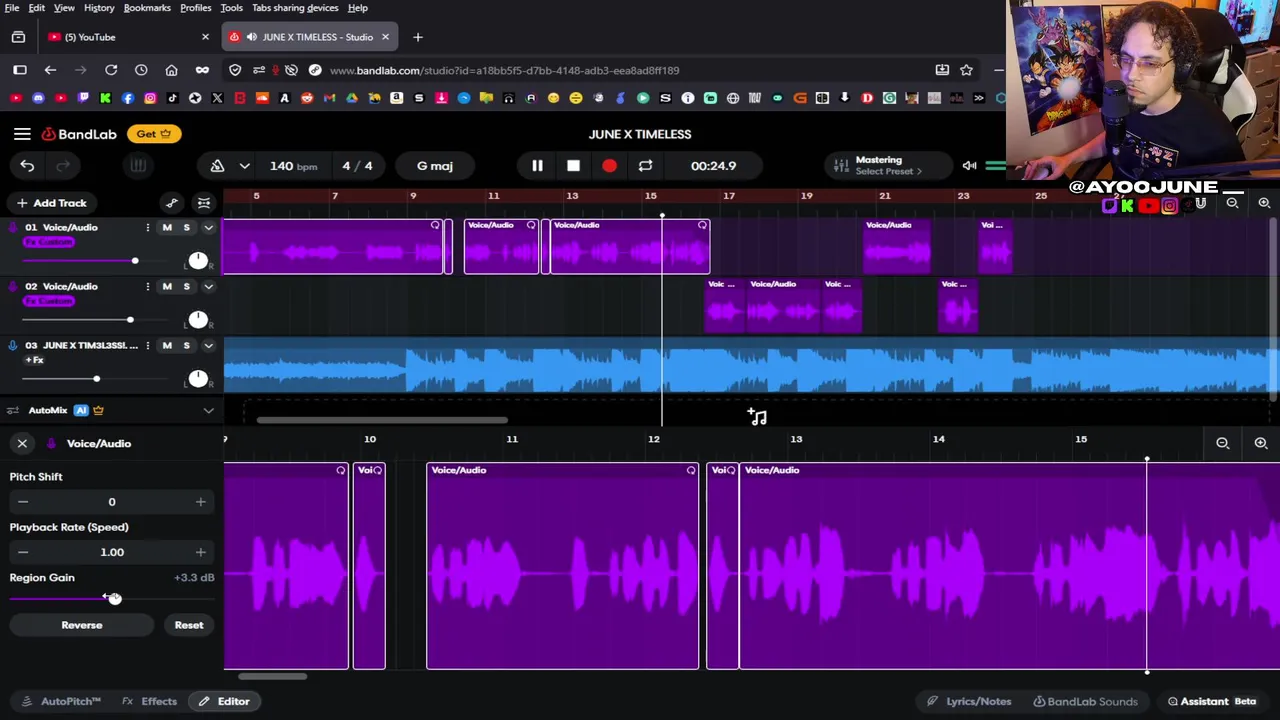Image resolution: width=1280 pixels, height=720 pixels.
Task: Open the three-dot menu of track 01
Action: point(147,228)
